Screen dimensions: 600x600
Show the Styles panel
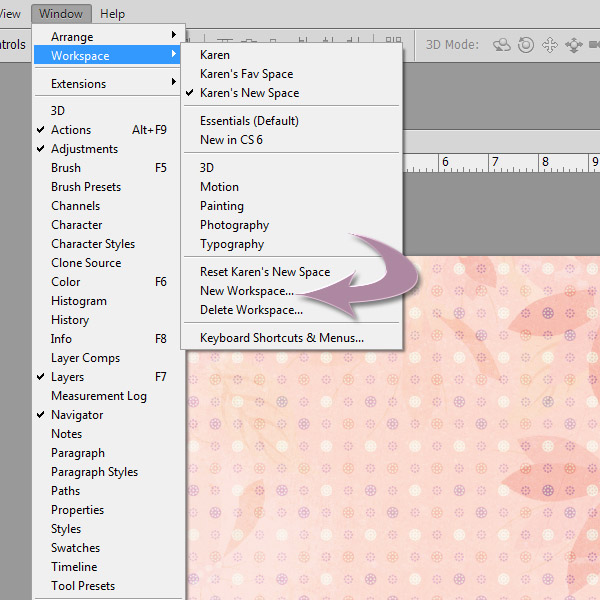[x=107, y=529]
